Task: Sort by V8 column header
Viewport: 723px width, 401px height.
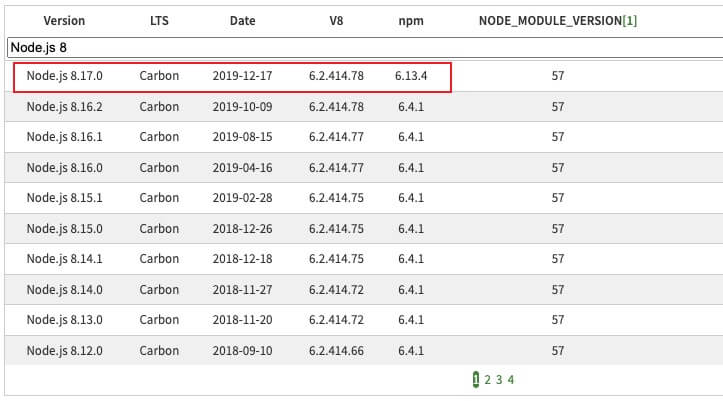Action: click(x=336, y=21)
